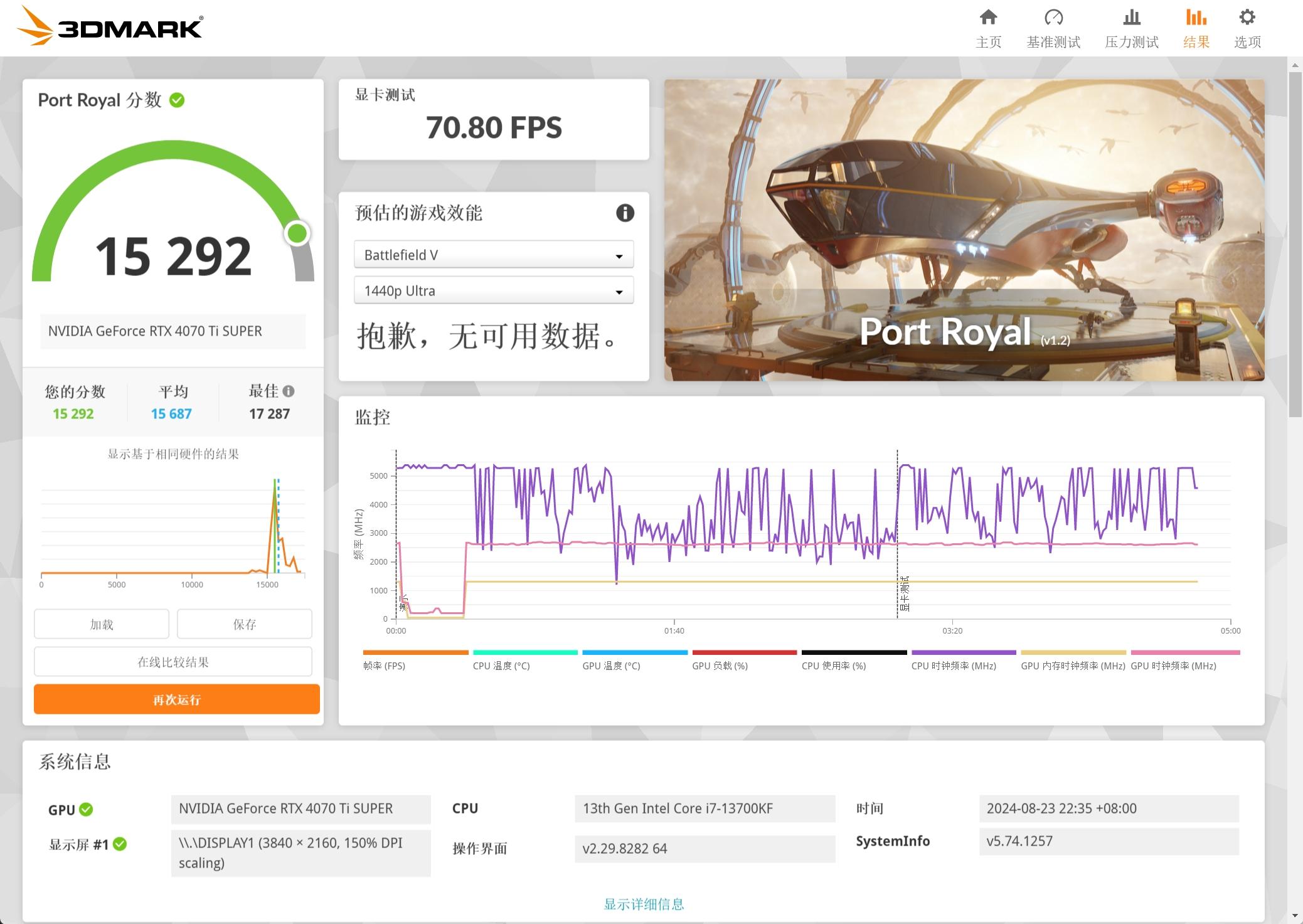Click scrollbar down arrow
This screenshot has height=924, width=1303.
(x=1295, y=916)
